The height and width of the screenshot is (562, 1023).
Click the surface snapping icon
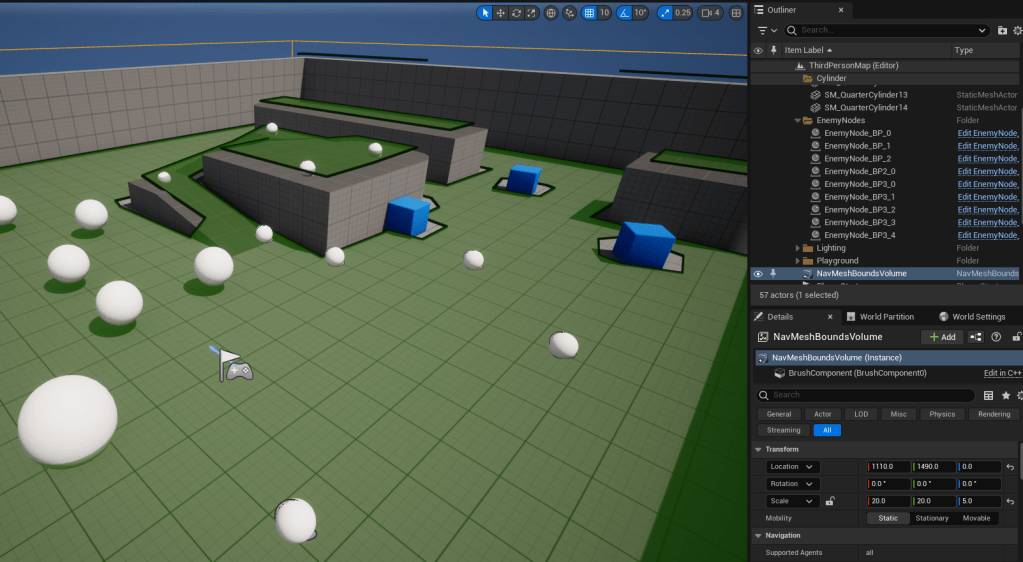(570, 13)
